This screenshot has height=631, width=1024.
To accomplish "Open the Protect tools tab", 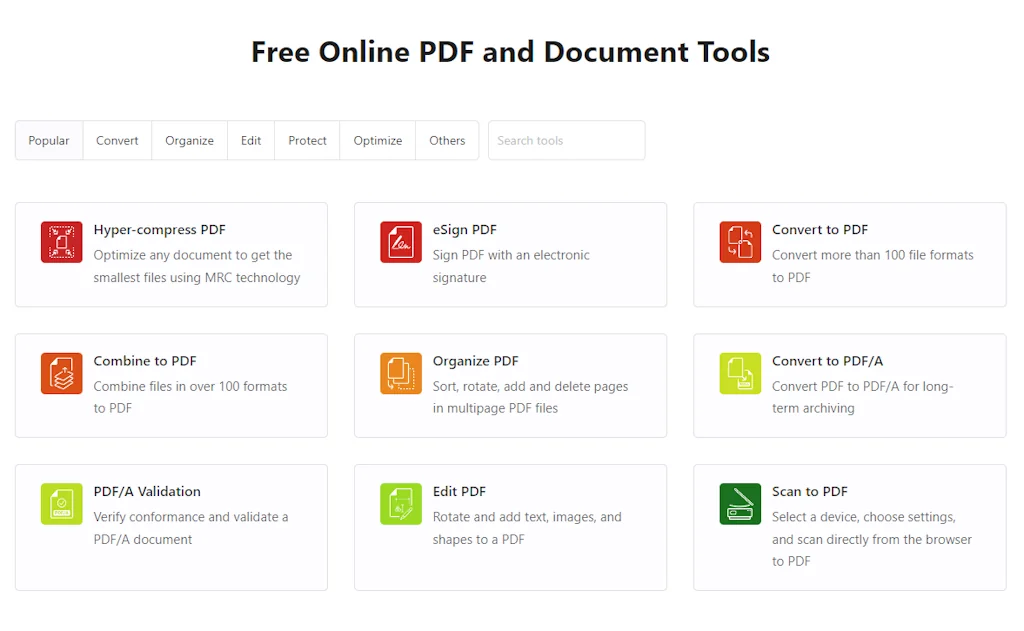I will pos(306,140).
